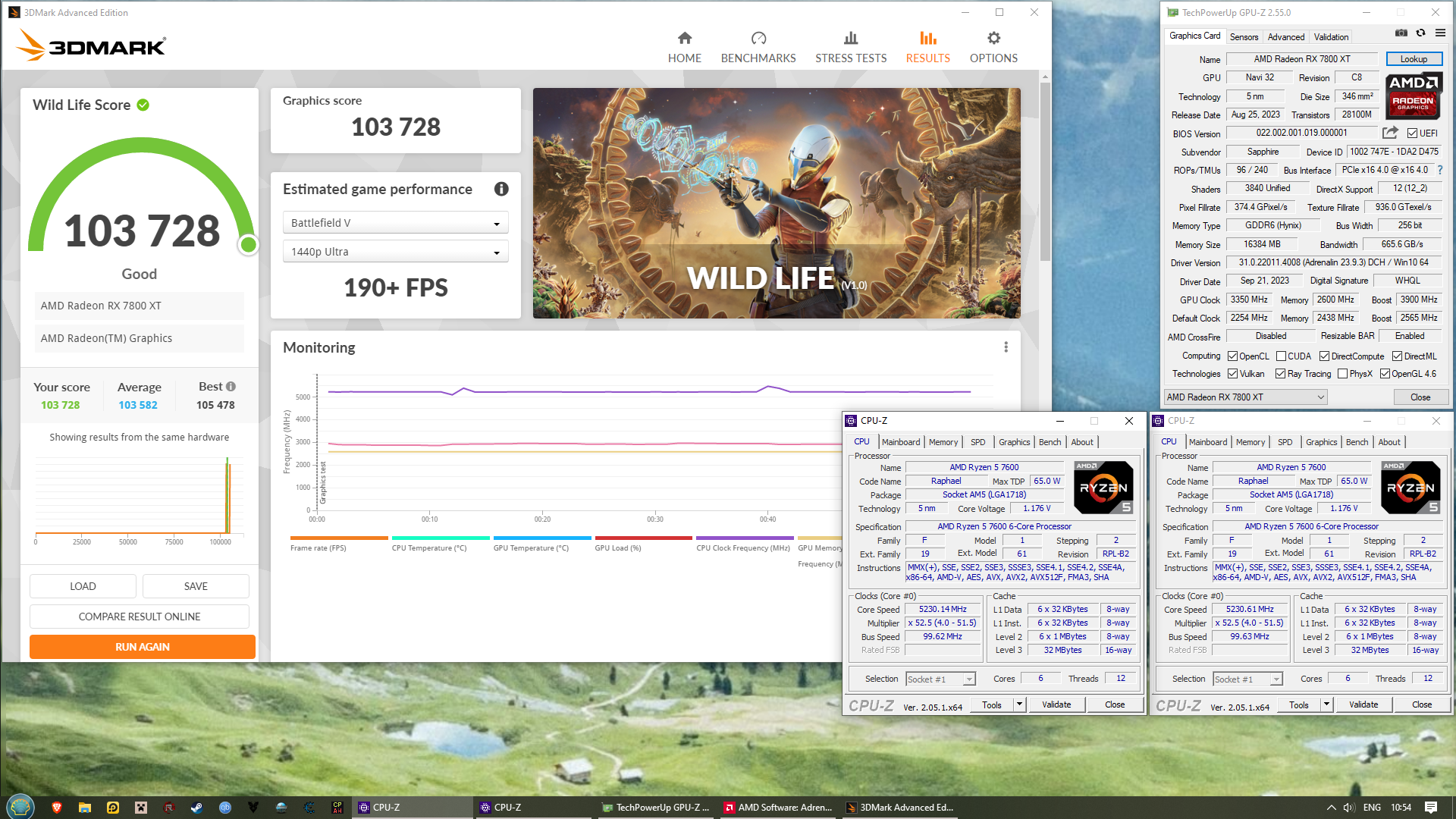Open the Monitoring three-dot menu
The image size is (1456, 819).
[x=1006, y=347]
